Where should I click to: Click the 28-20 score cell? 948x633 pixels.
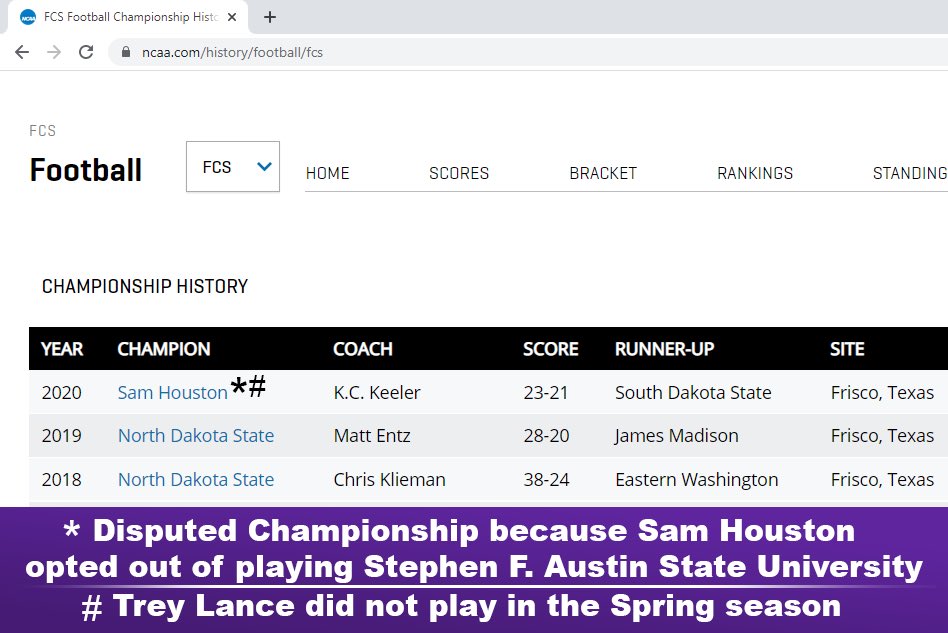point(546,436)
